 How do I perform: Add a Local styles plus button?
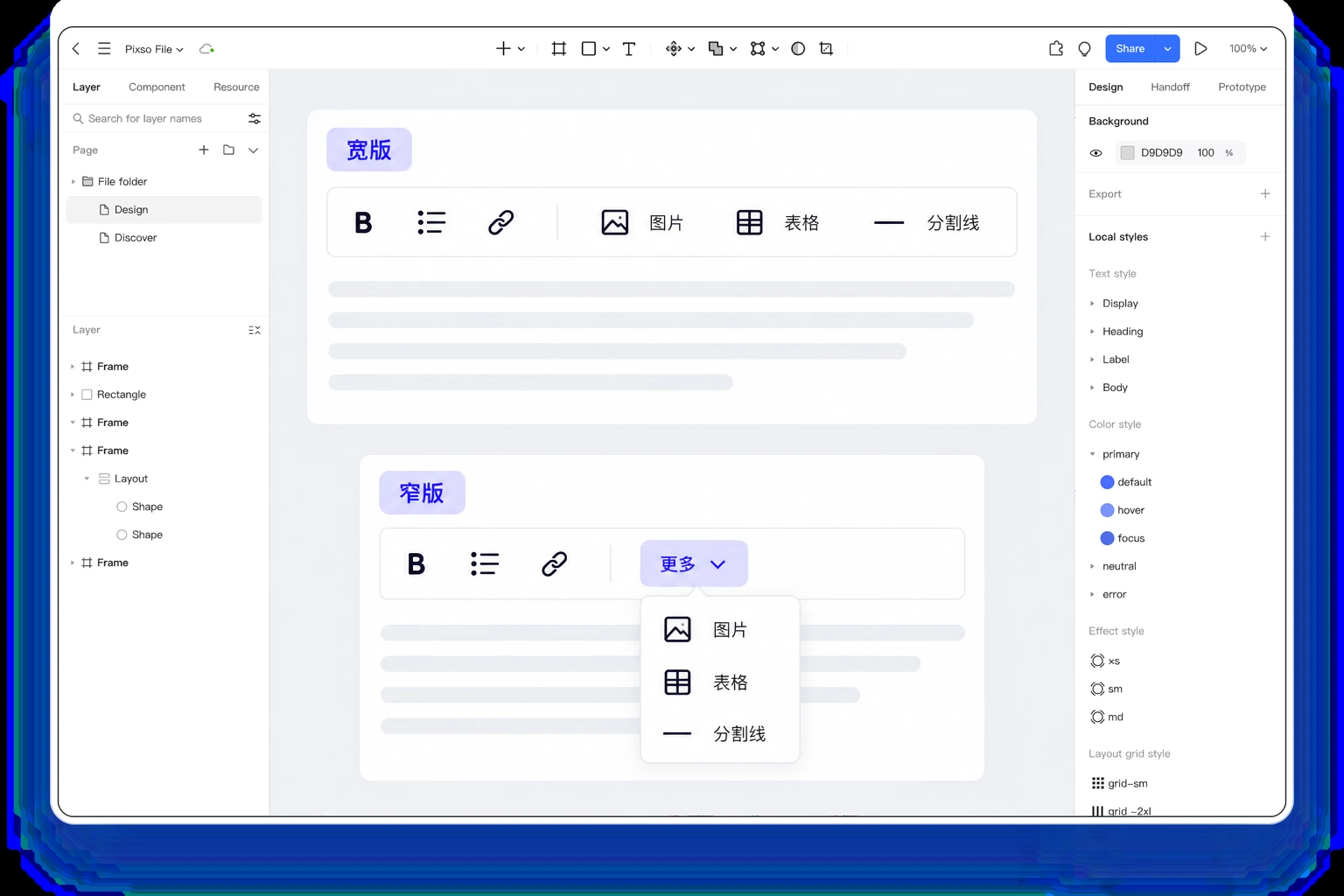pyautogui.click(x=1265, y=236)
